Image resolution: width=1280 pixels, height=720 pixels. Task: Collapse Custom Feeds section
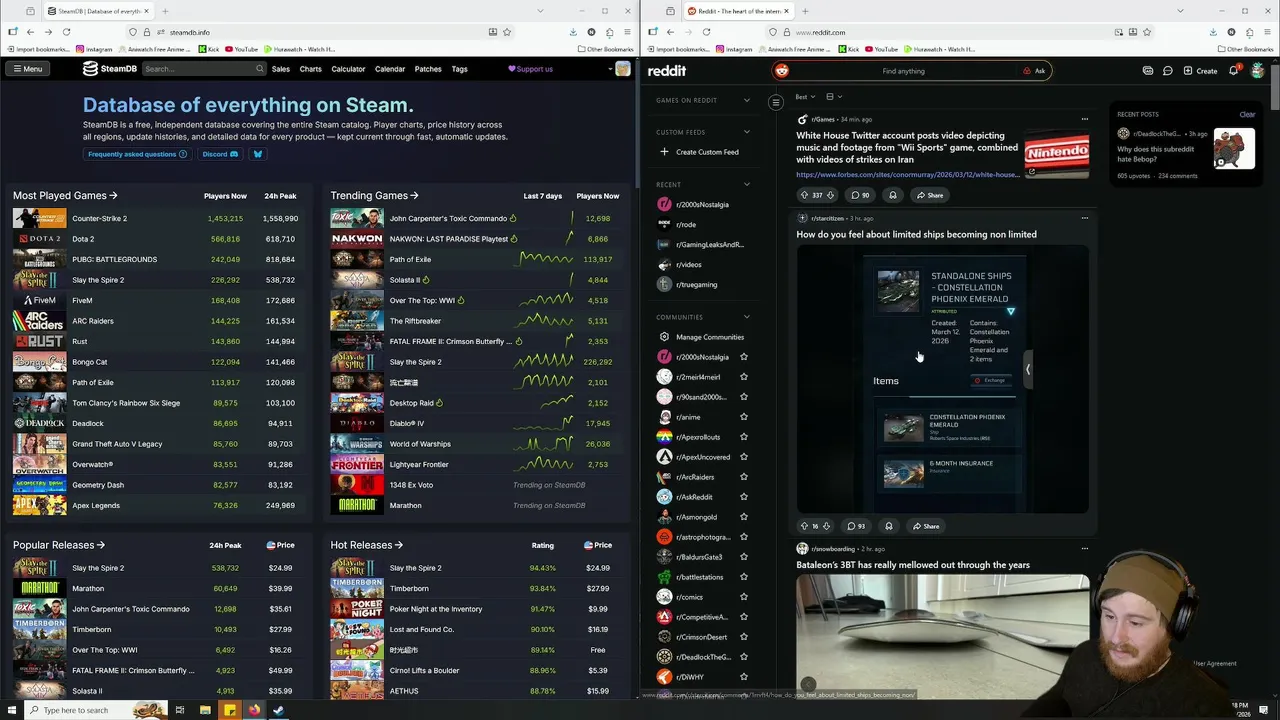coord(746,132)
